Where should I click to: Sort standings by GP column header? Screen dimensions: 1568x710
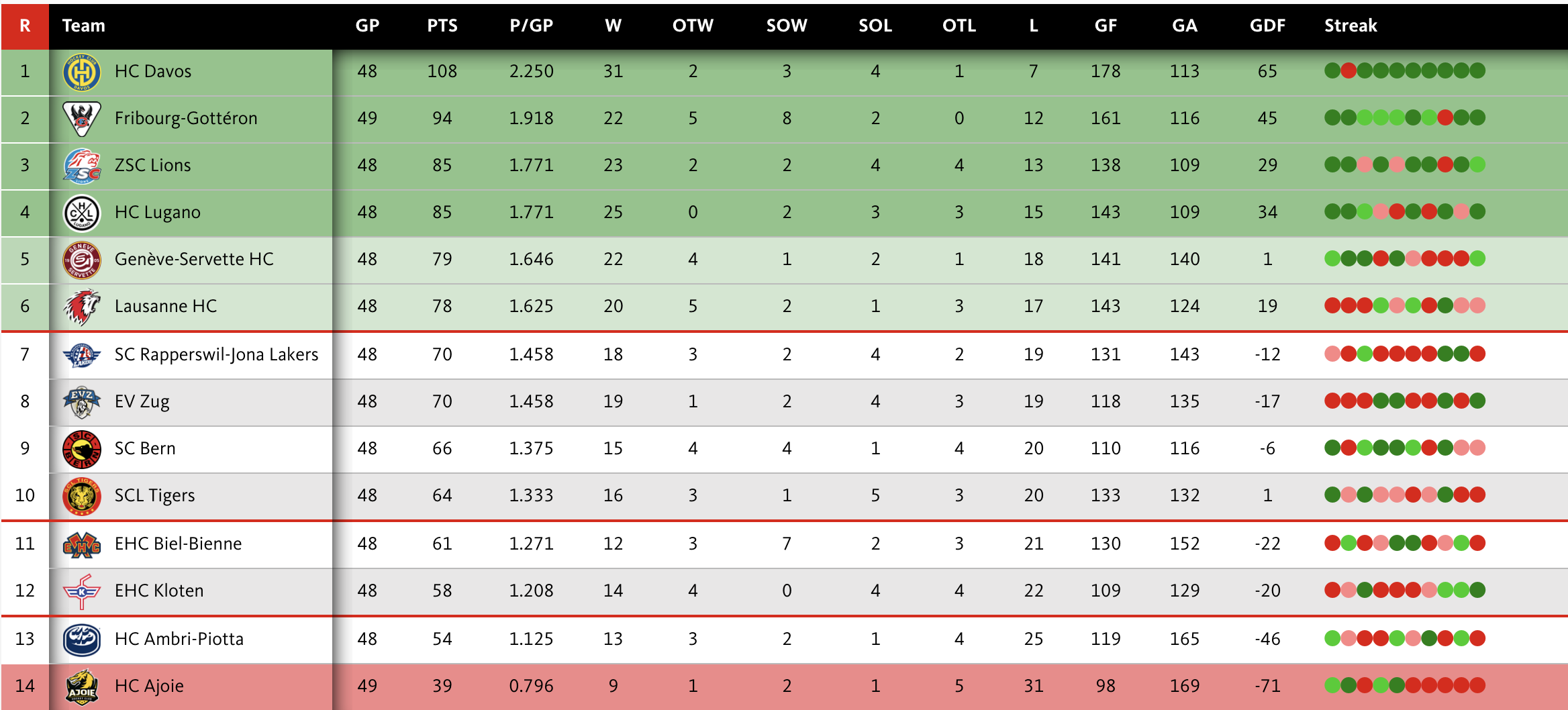click(367, 26)
